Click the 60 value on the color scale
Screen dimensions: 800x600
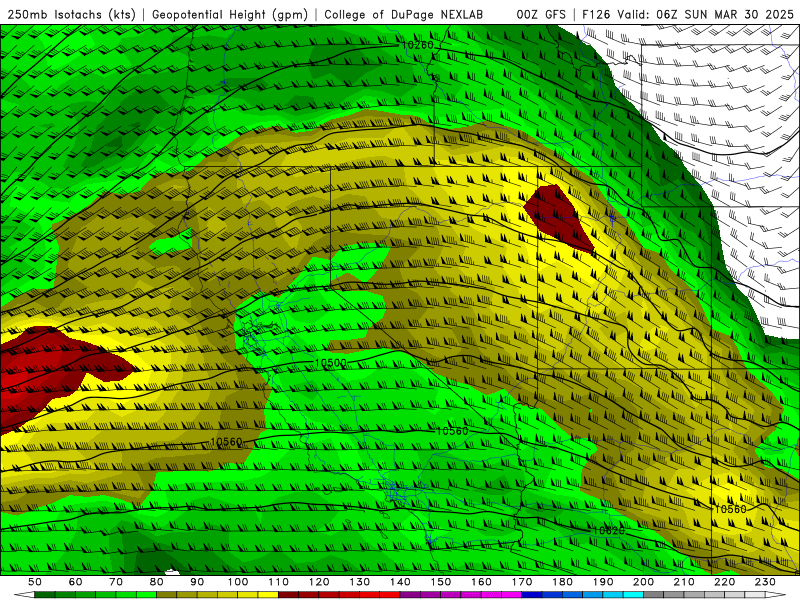[76, 582]
